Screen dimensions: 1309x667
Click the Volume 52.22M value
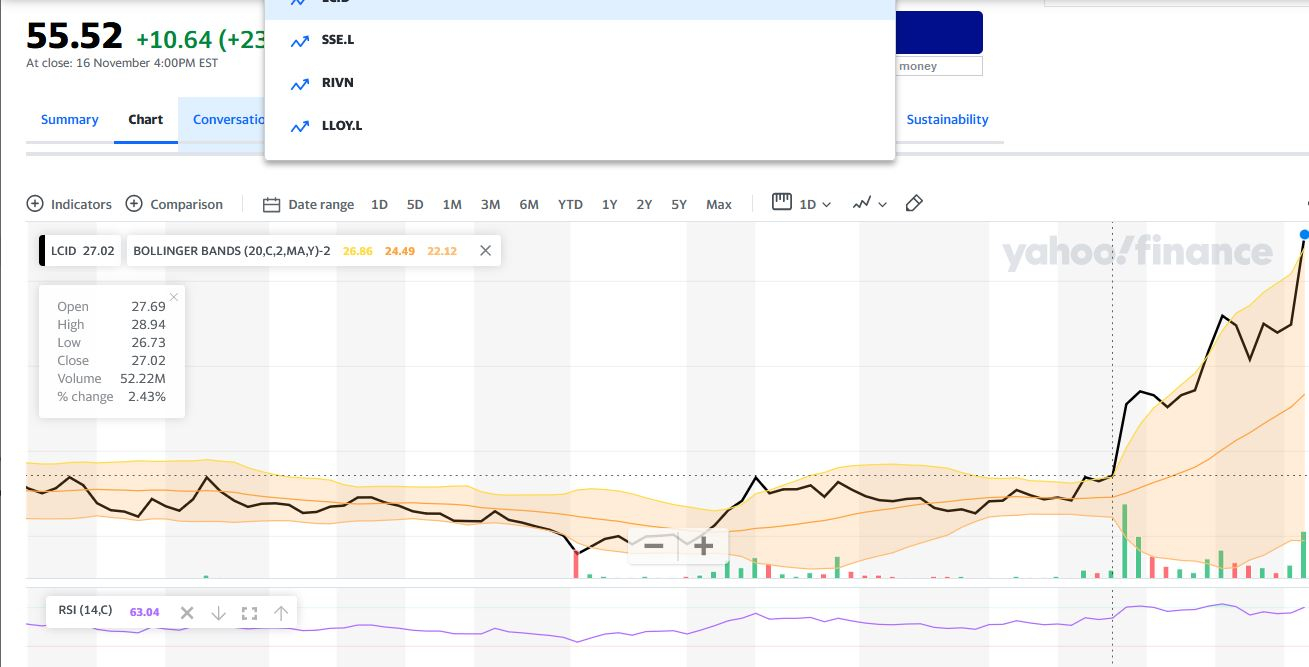click(x=143, y=378)
